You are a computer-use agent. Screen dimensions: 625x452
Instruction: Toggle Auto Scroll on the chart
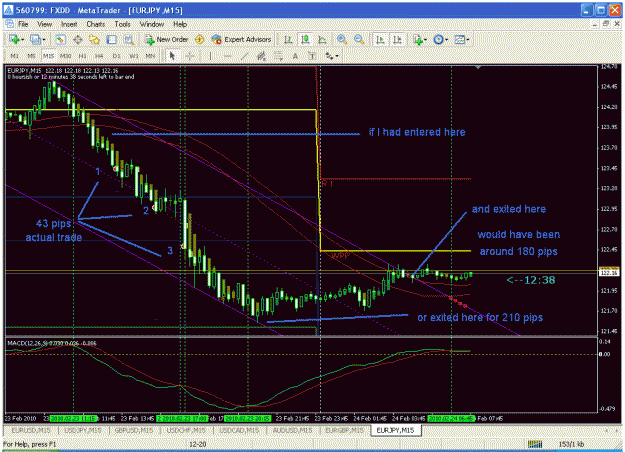click(x=380, y=39)
